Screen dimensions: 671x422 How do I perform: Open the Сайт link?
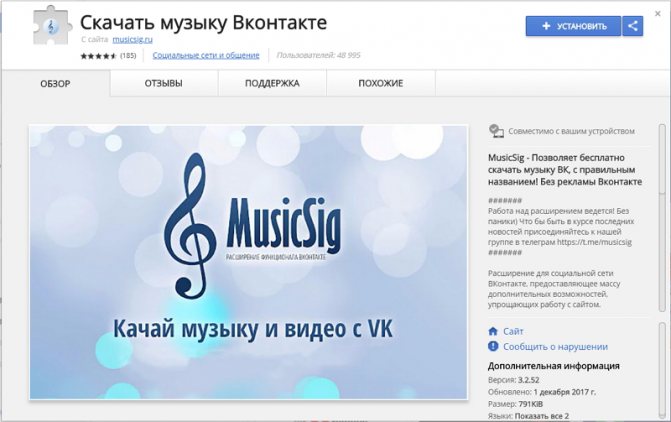point(513,331)
